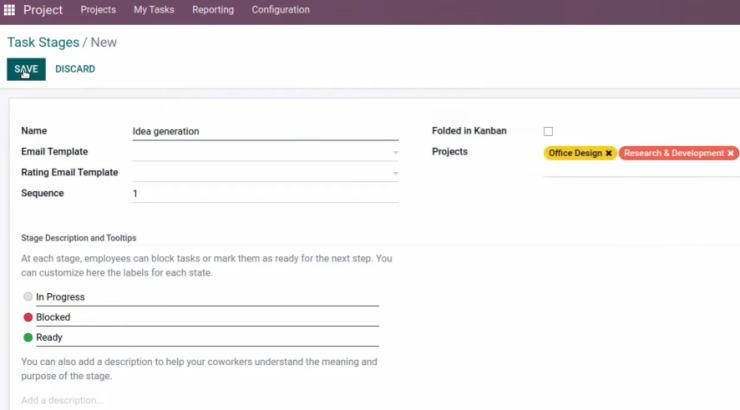
Task: Remove the Office Design project tag
Action: coord(609,153)
